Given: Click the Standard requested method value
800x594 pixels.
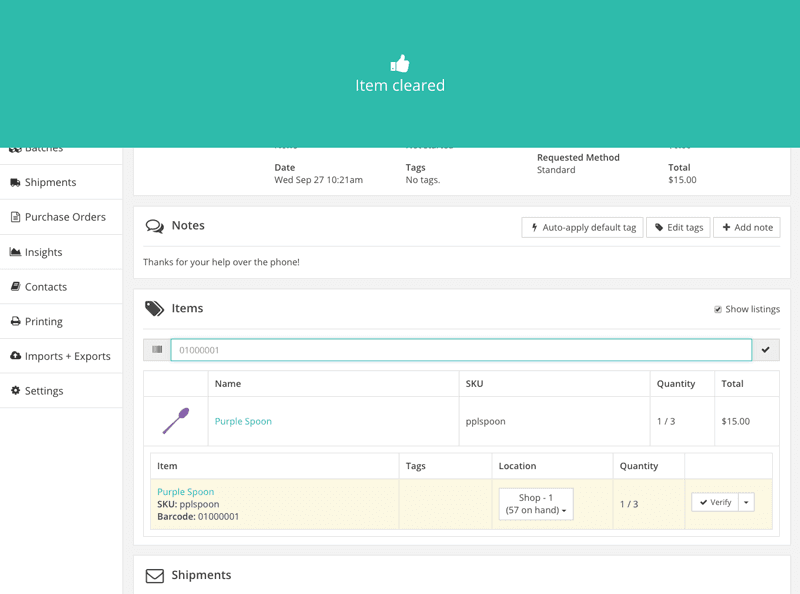Looking at the screenshot, I should tap(556, 170).
